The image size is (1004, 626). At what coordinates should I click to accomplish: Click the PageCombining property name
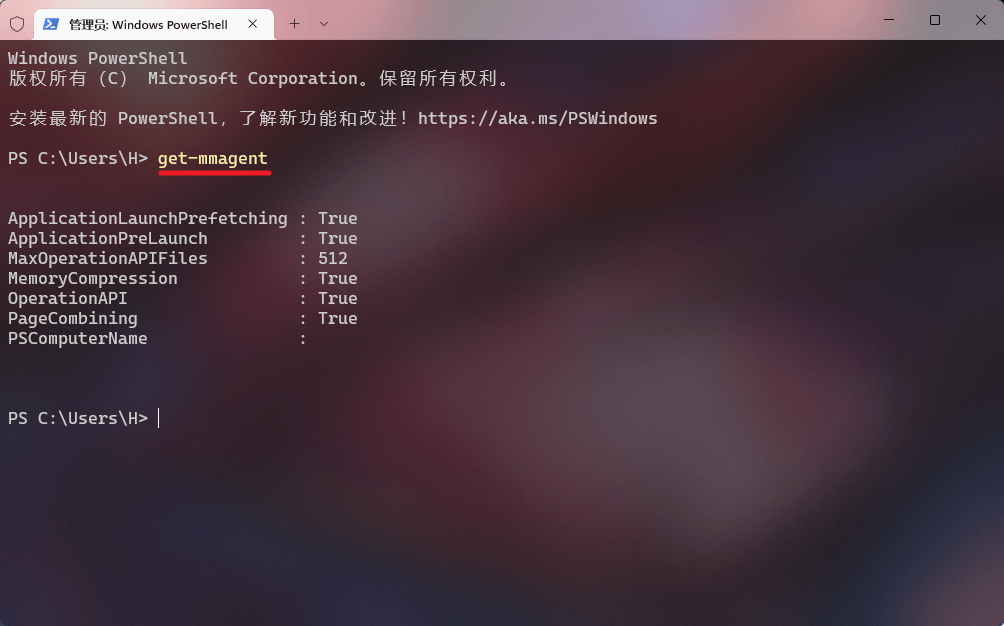(73, 319)
